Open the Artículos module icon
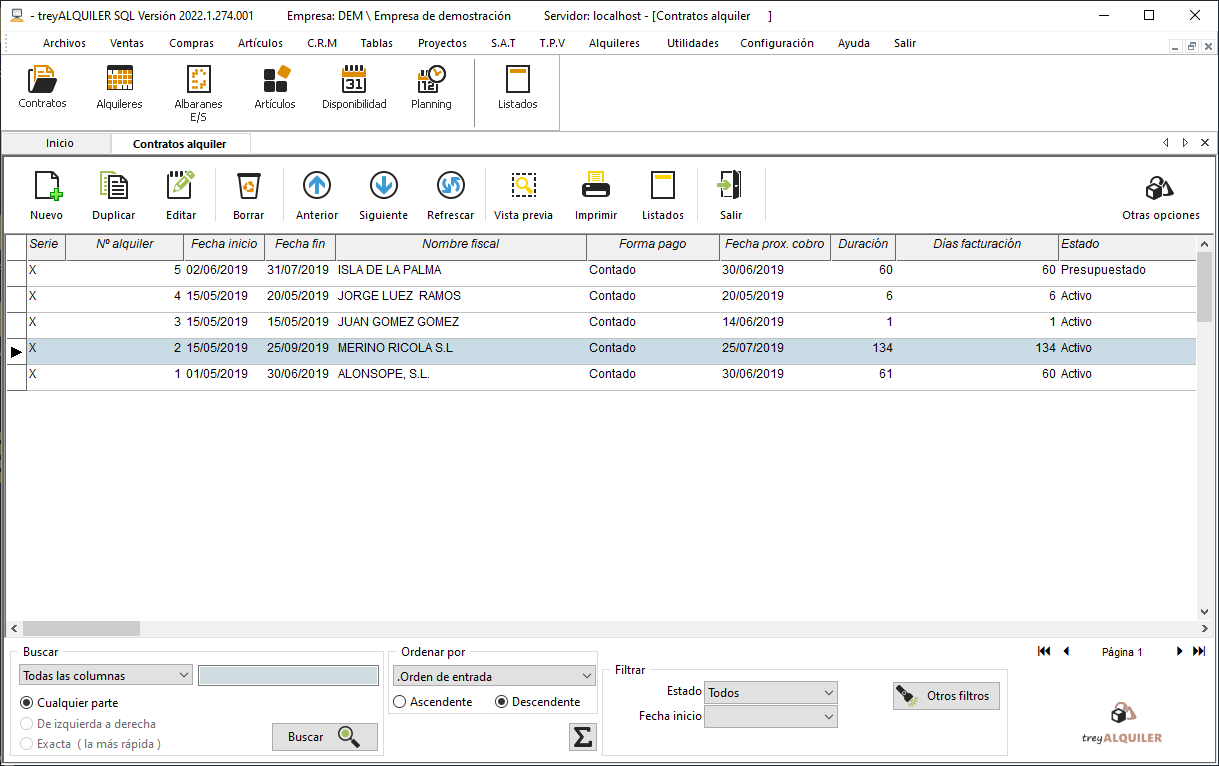1219x766 pixels. (275, 88)
